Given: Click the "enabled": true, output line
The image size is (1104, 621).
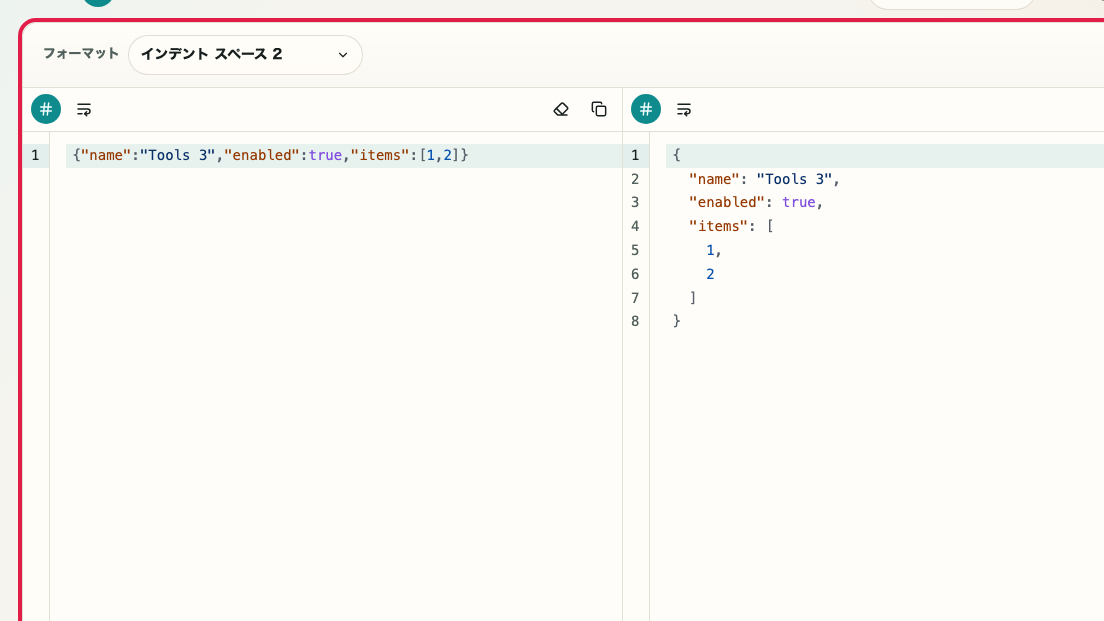Looking at the screenshot, I should [755, 202].
